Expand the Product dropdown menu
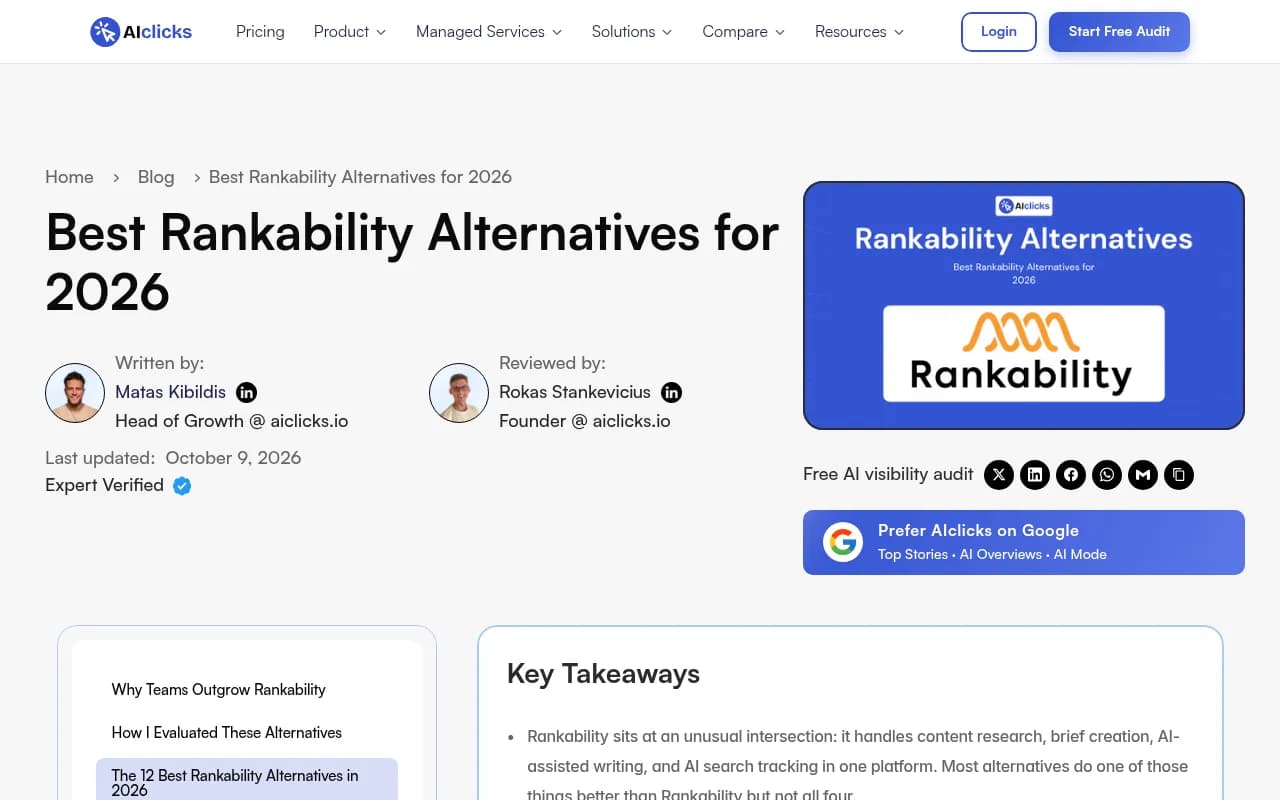 pos(350,32)
